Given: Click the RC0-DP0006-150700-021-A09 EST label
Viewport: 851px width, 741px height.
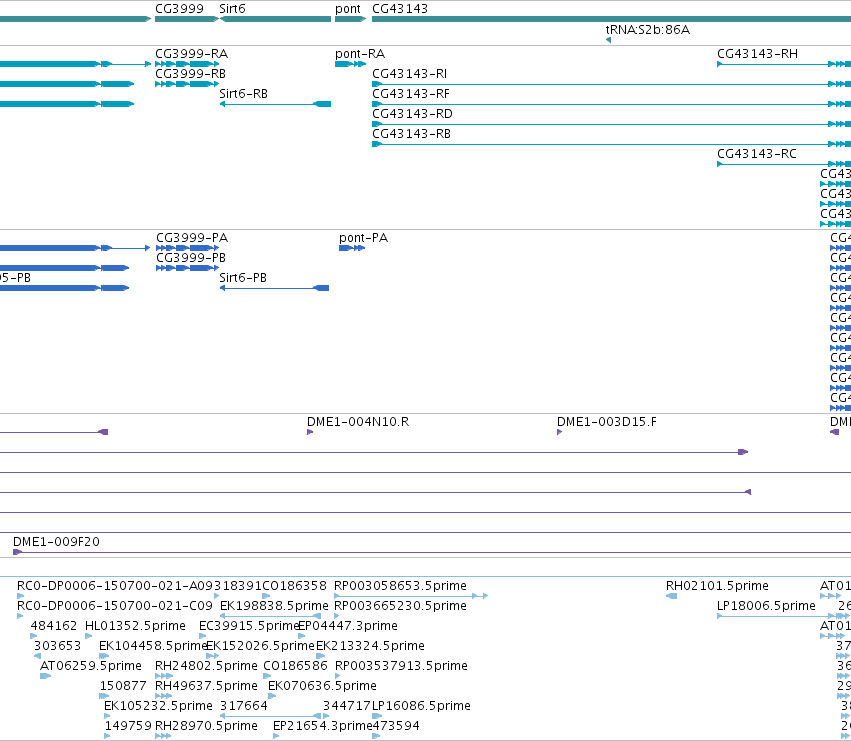Looking at the screenshot, I should 115,586.
